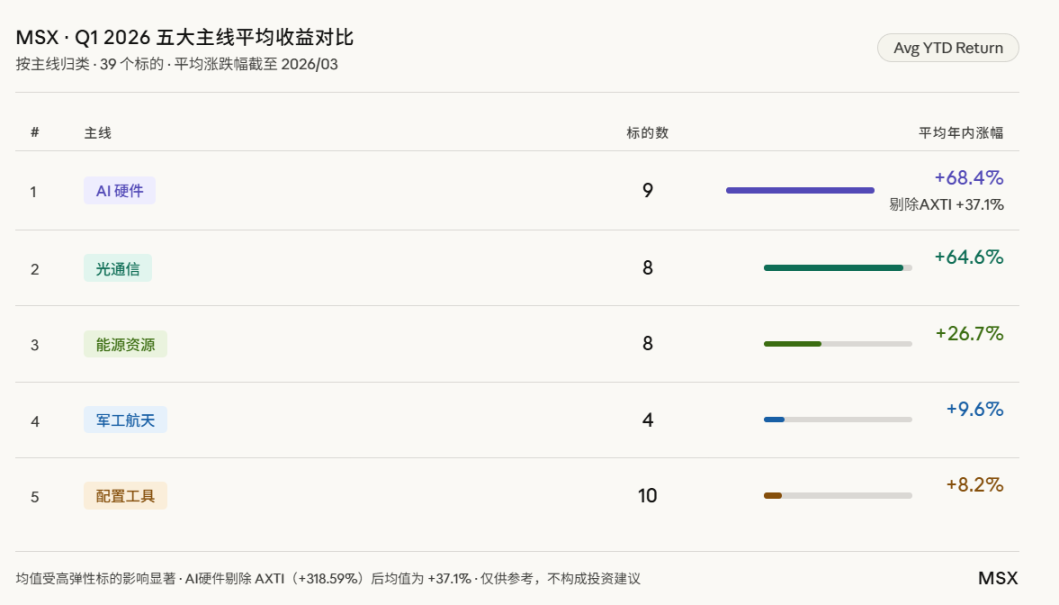Click the 剔除AXTI +37.1% note

pyautogui.click(x=946, y=205)
